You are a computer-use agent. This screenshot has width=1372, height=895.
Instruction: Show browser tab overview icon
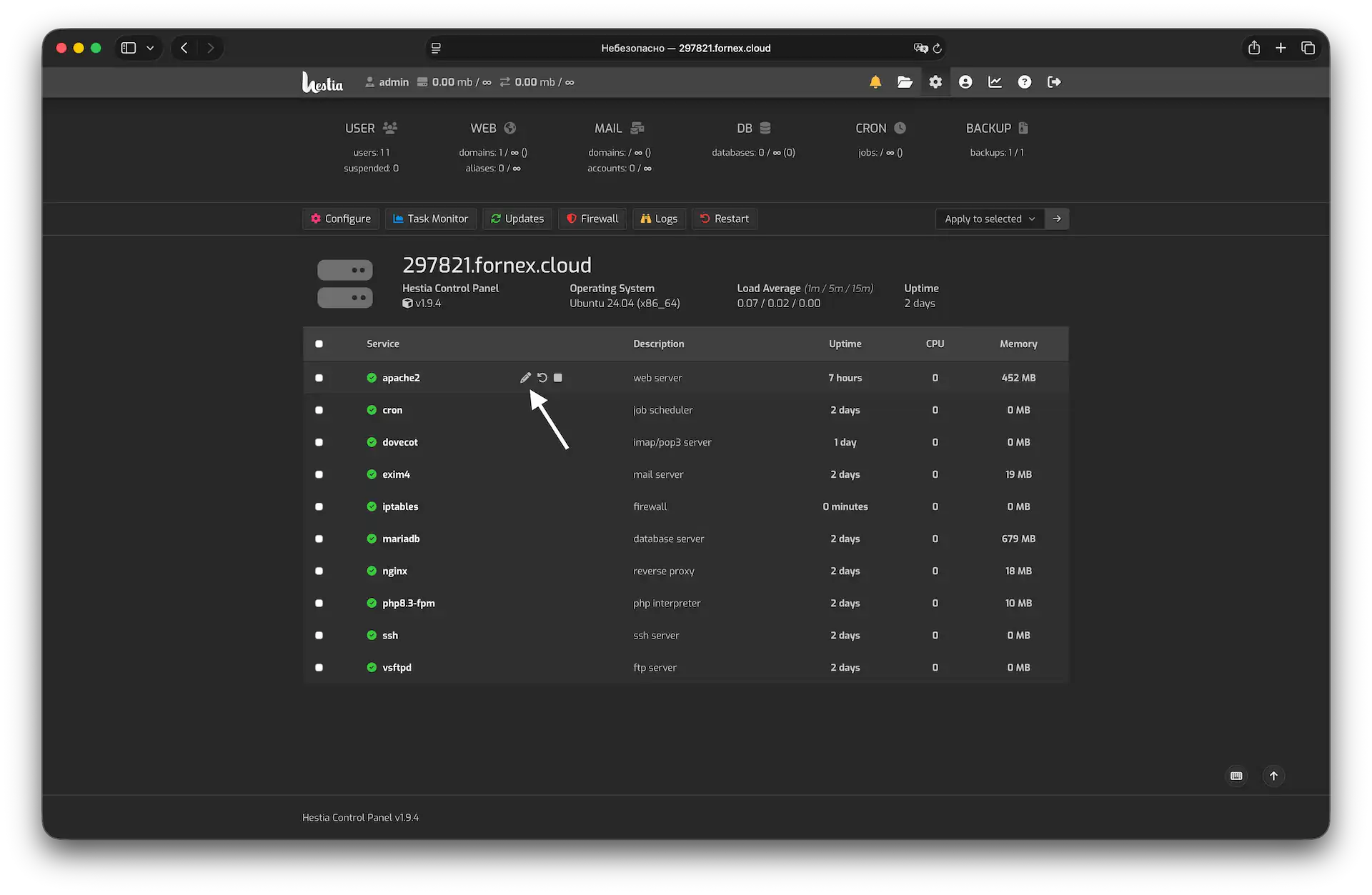tap(1308, 48)
